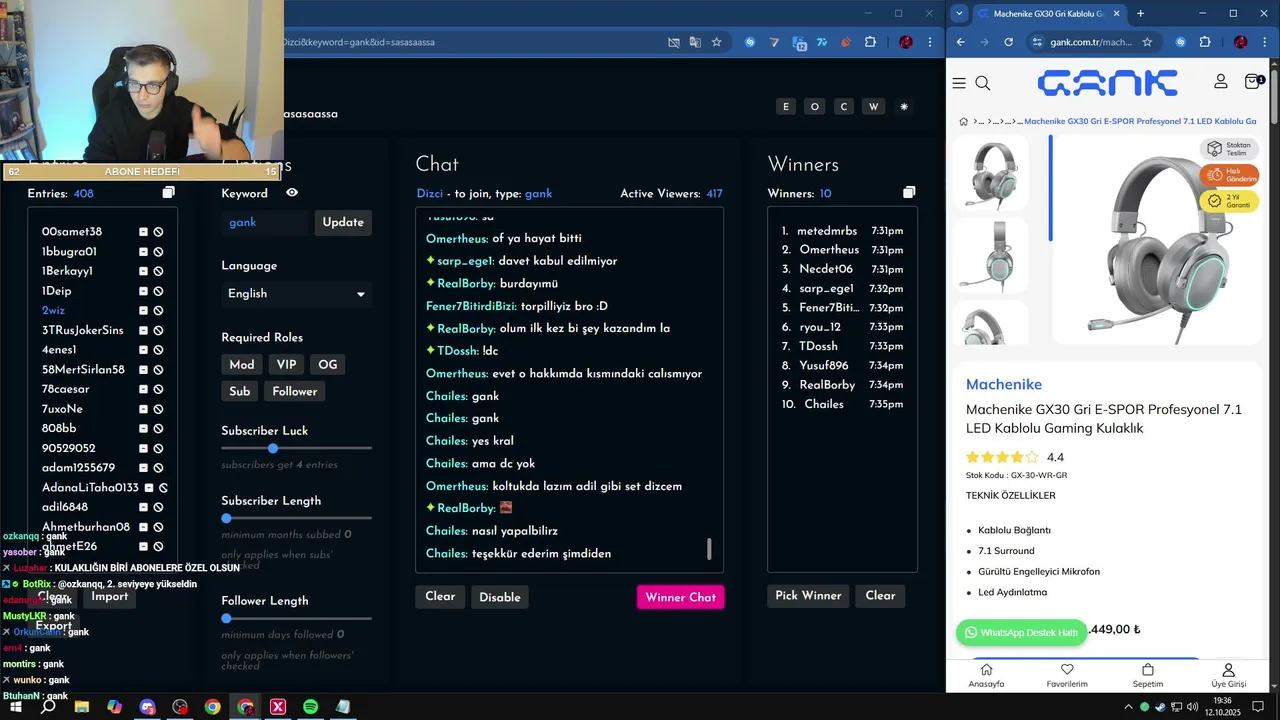This screenshot has height=720, width=1280.
Task: Toggle the Mod required role
Action: (242, 365)
